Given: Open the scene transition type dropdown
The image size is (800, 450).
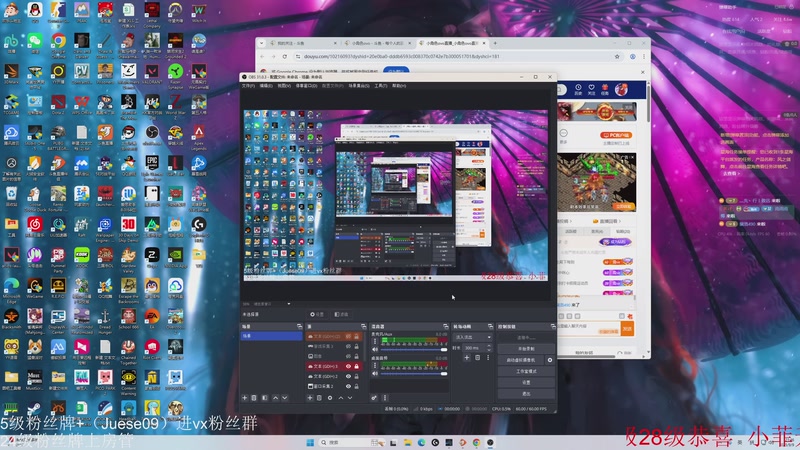Looking at the screenshot, I should click(x=472, y=337).
